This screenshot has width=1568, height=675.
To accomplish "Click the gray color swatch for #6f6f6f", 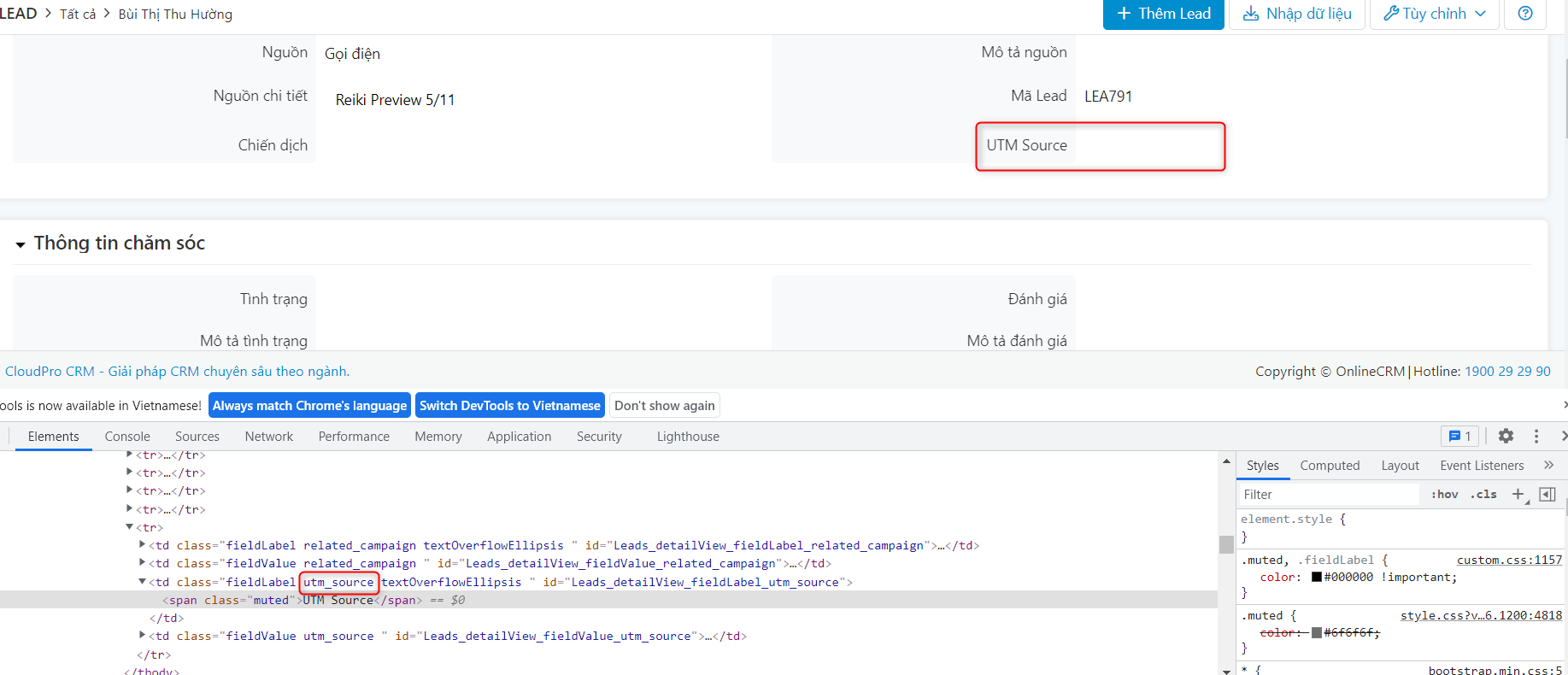I will pyautogui.click(x=1317, y=632).
